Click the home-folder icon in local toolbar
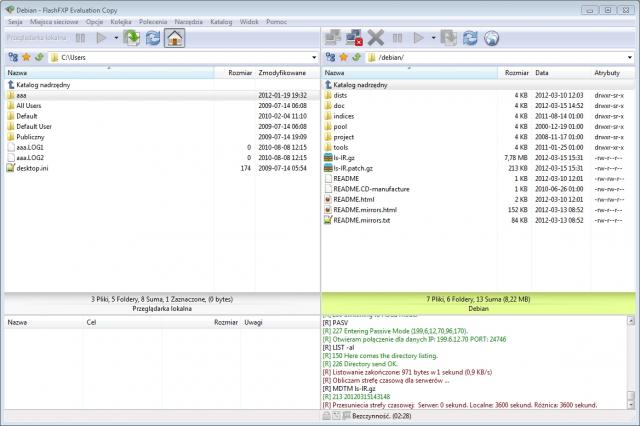Viewport: 640px width, 426px height. tap(174, 38)
